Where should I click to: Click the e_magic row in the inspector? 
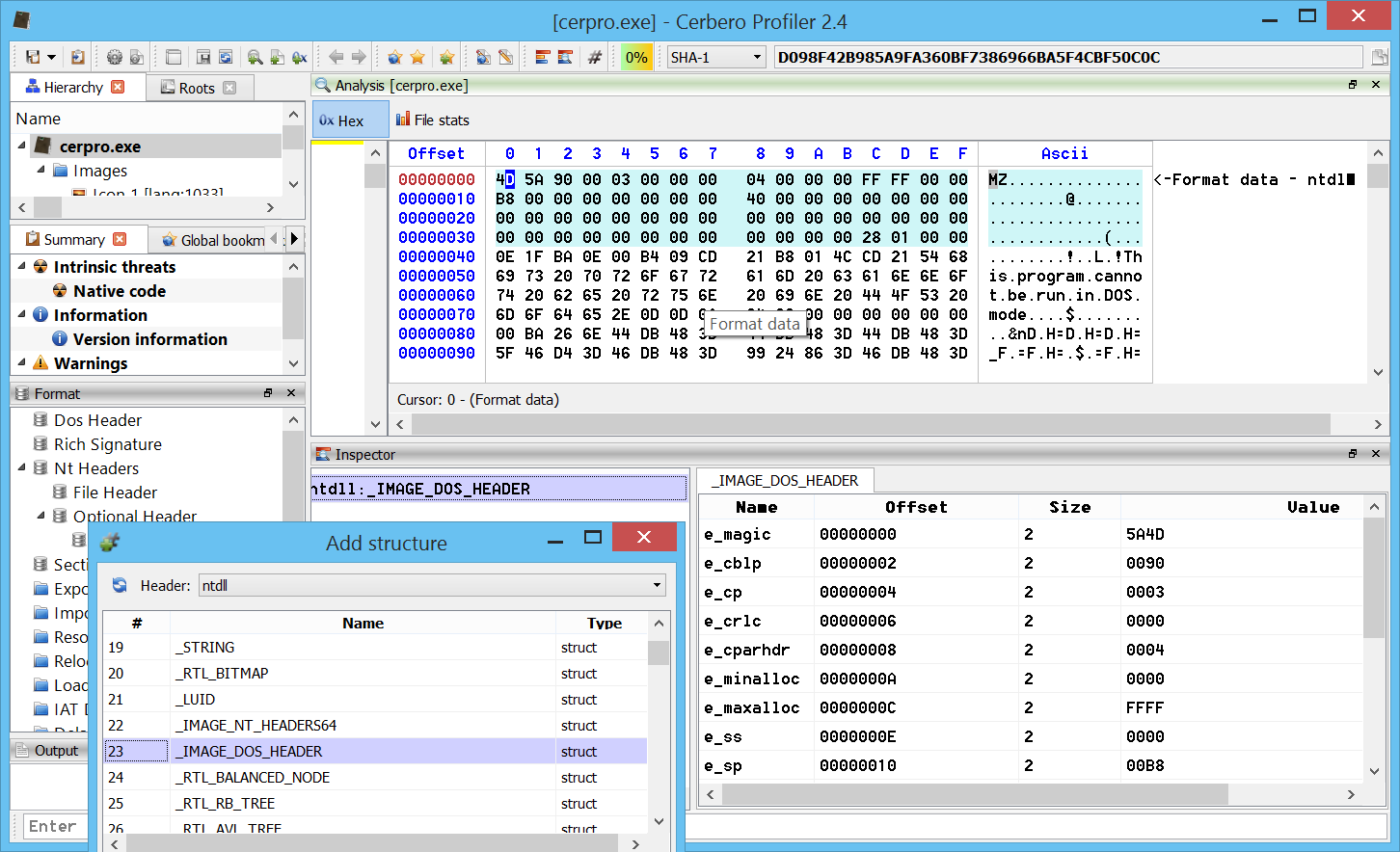tap(1030, 534)
